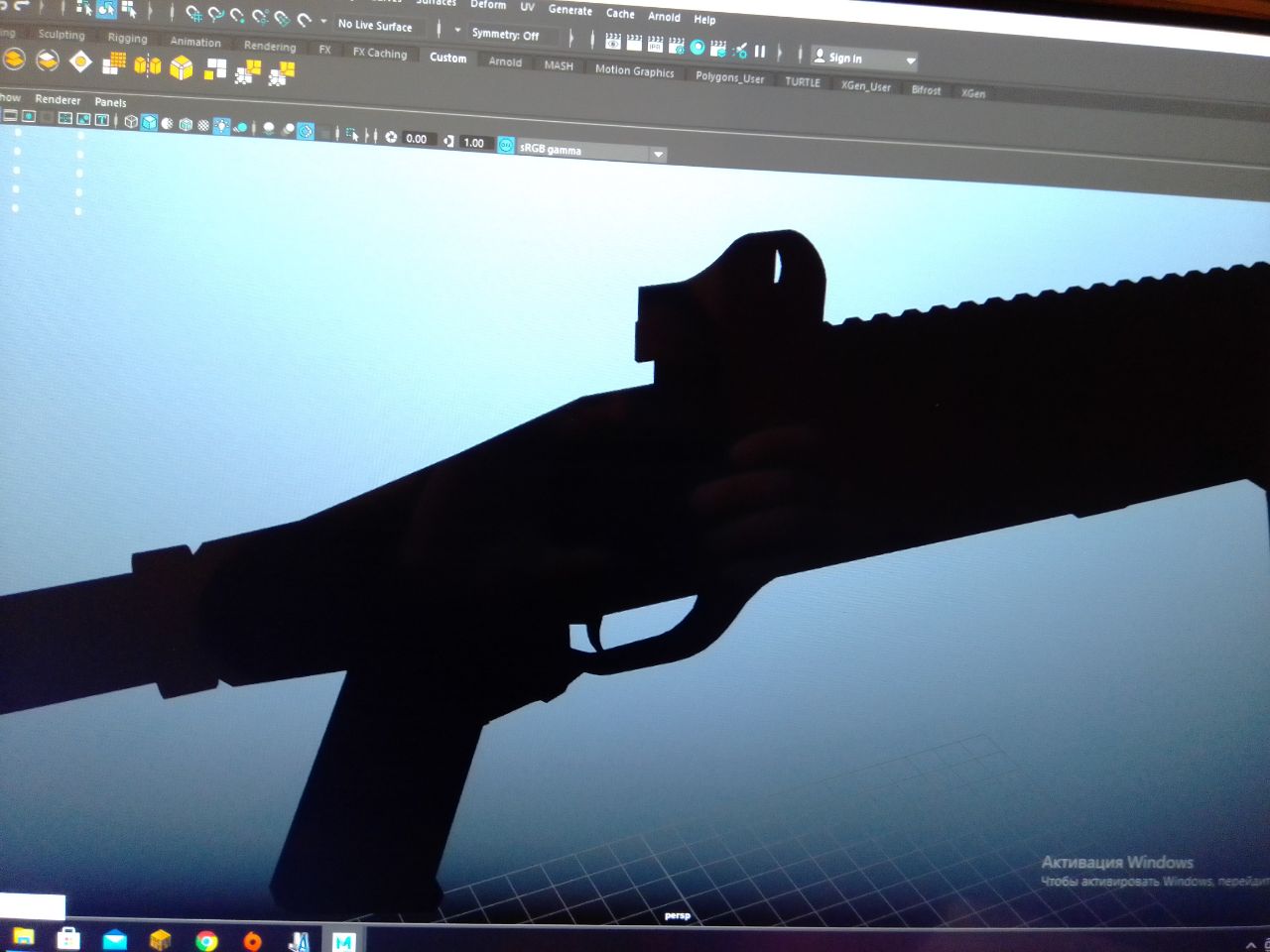Switch to the Rigging shelf tab
Screen dimensions: 1270x952
click(x=127, y=38)
